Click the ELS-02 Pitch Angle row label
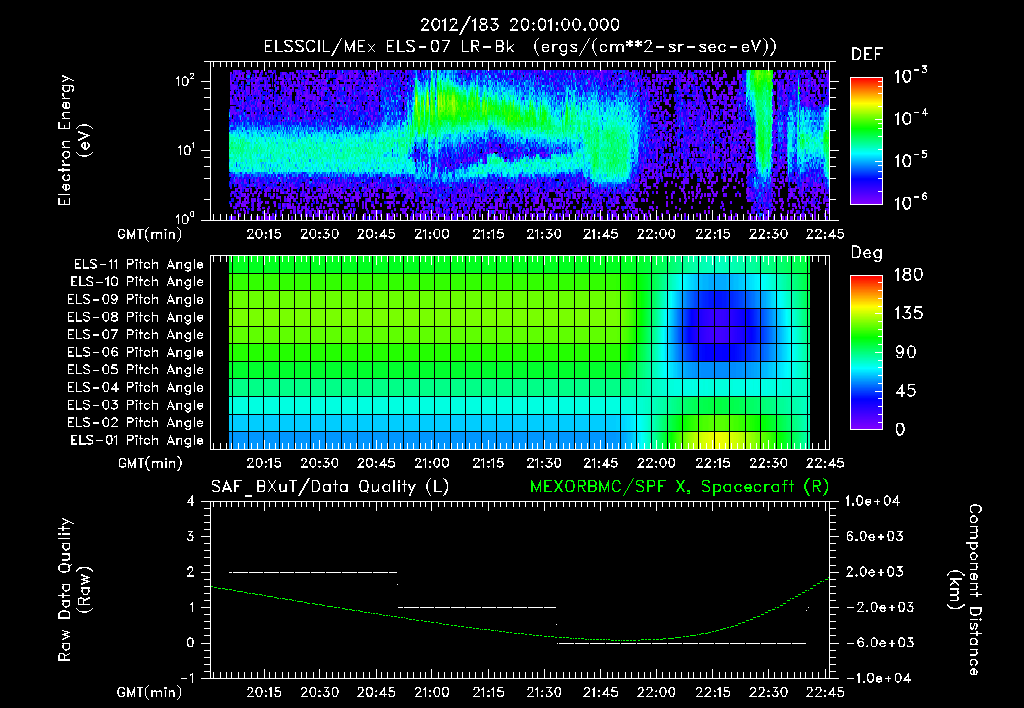Image resolution: width=1024 pixels, height=708 pixels. [136, 423]
